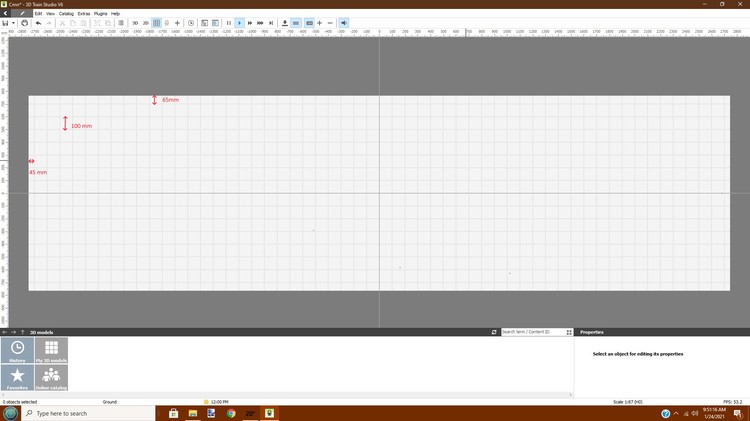Switch to the 3D view
The image size is (750, 421).
pos(135,23)
